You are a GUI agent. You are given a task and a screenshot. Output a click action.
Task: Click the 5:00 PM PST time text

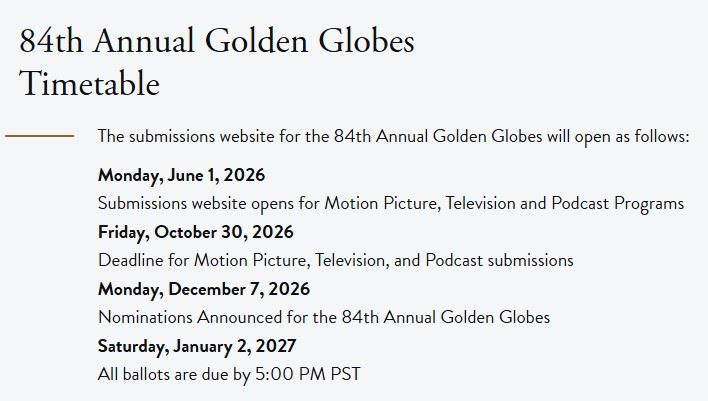[x=308, y=374]
